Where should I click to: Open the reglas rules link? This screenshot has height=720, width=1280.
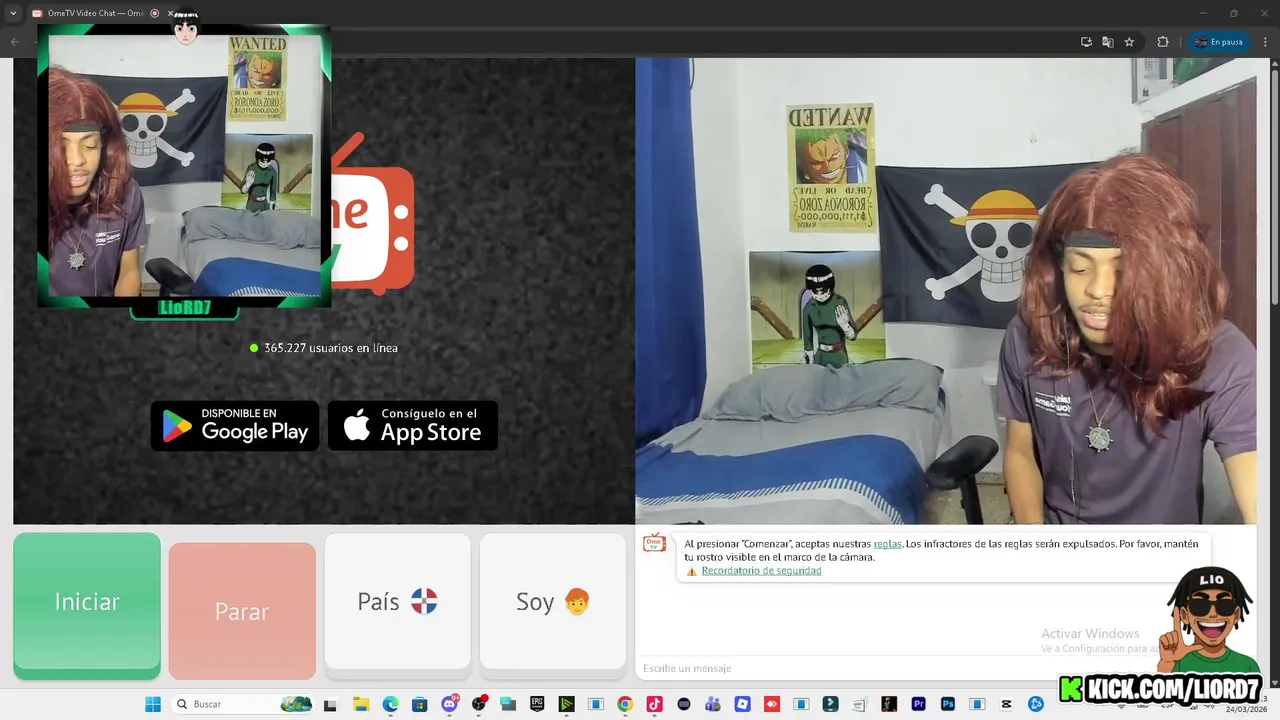coord(887,544)
